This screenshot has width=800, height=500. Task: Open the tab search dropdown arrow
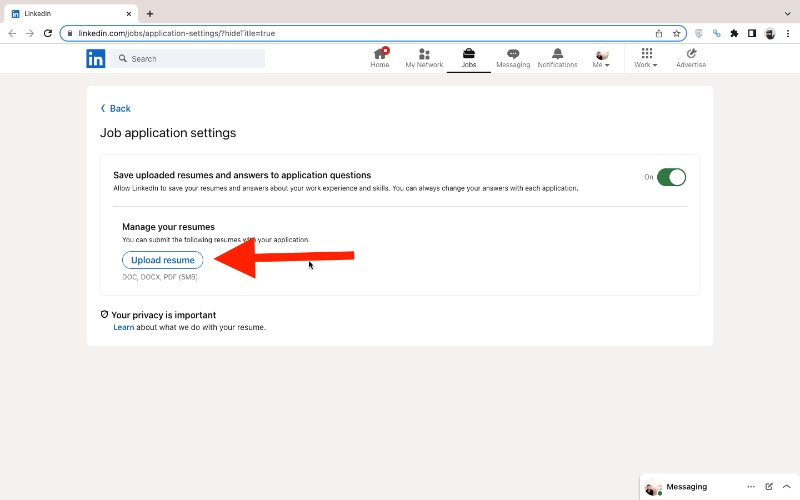coord(788,14)
